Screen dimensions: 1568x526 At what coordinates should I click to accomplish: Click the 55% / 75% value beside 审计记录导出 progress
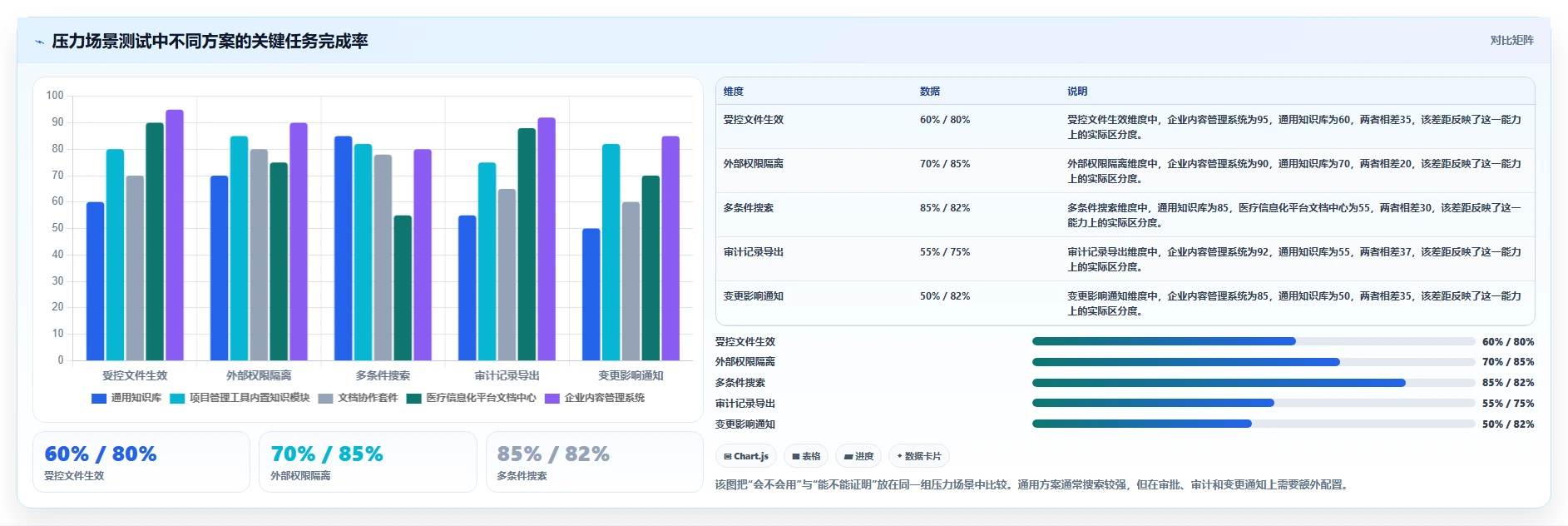(1508, 404)
